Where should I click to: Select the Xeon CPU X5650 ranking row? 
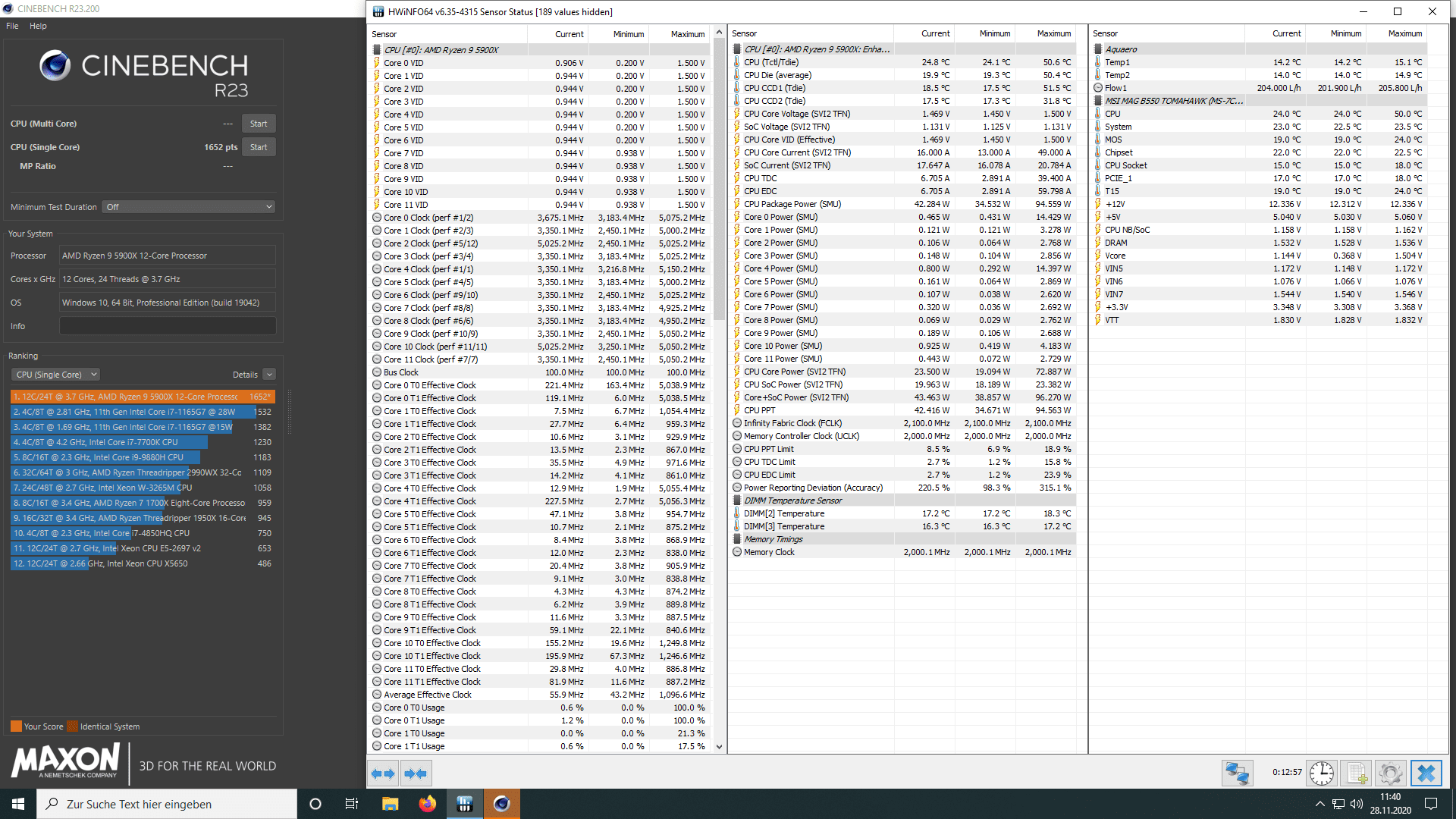[143, 563]
